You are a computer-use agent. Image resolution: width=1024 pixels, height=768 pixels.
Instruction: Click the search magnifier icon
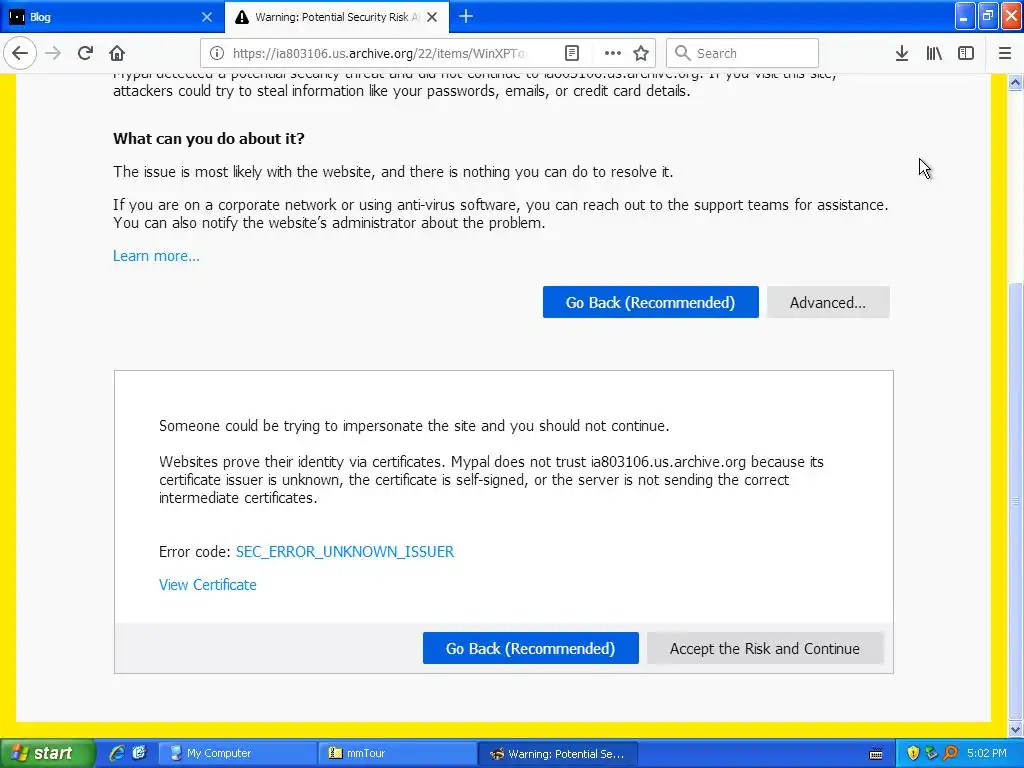pyautogui.click(x=682, y=53)
